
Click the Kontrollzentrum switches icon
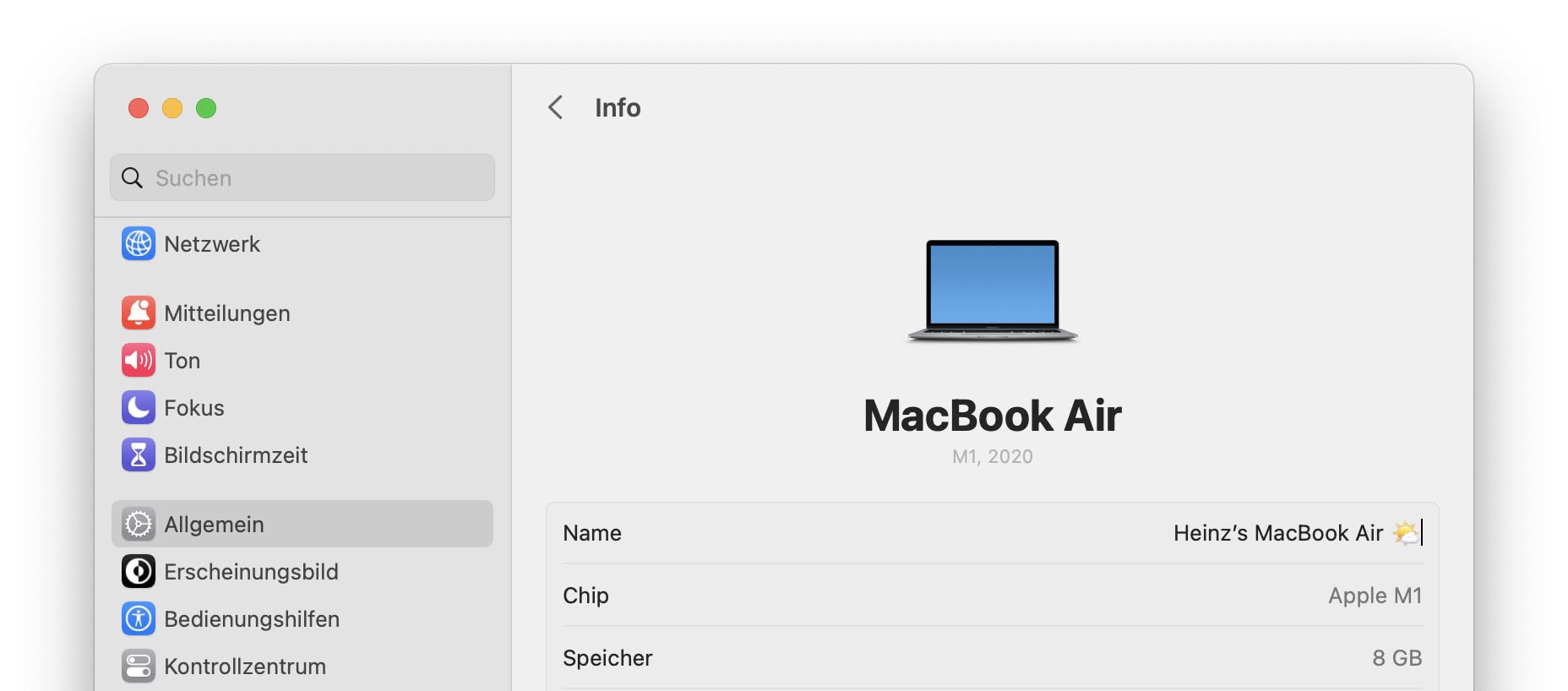pos(139,667)
